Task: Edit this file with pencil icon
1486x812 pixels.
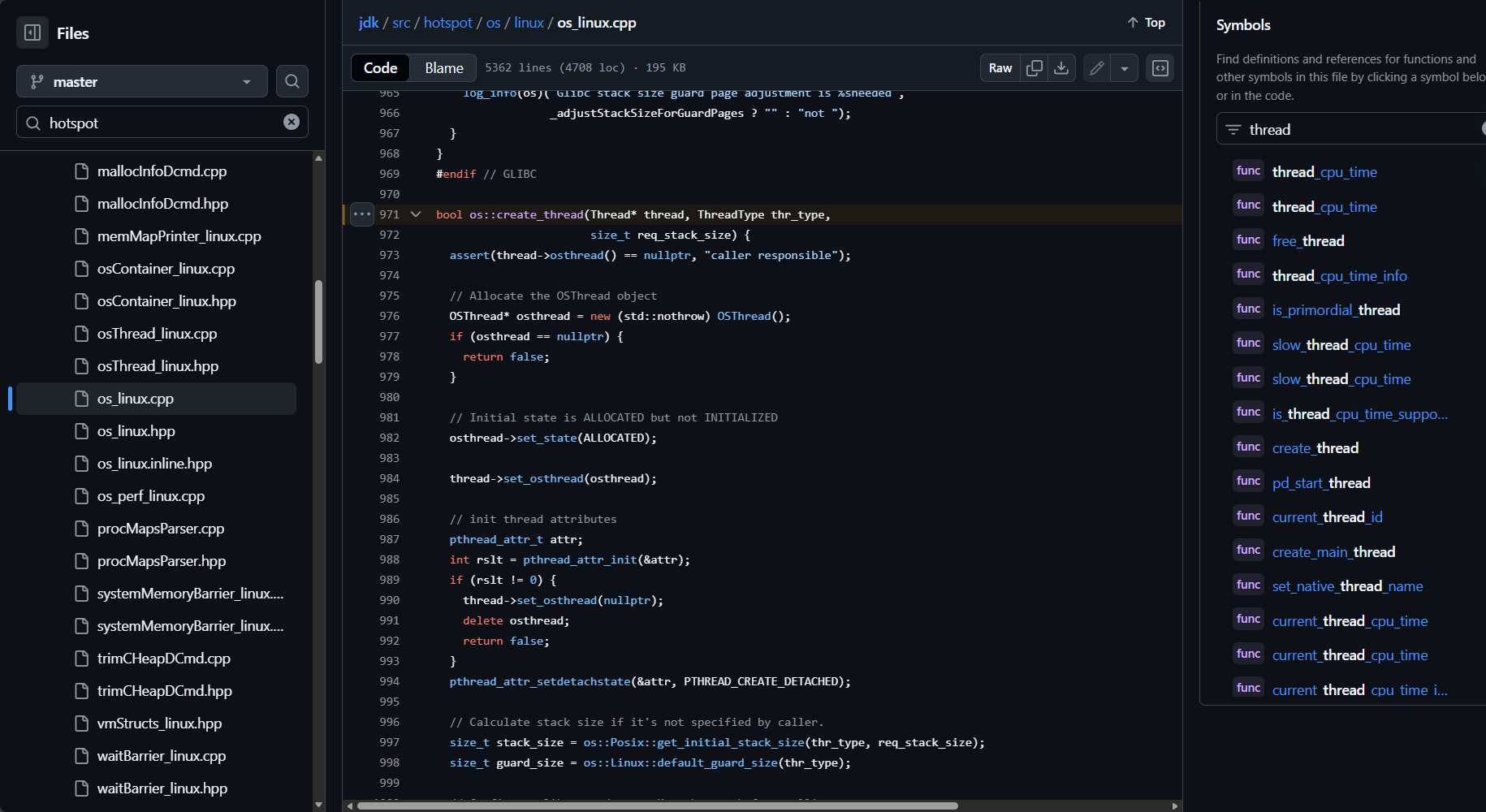Action: click(x=1097, y=68)
